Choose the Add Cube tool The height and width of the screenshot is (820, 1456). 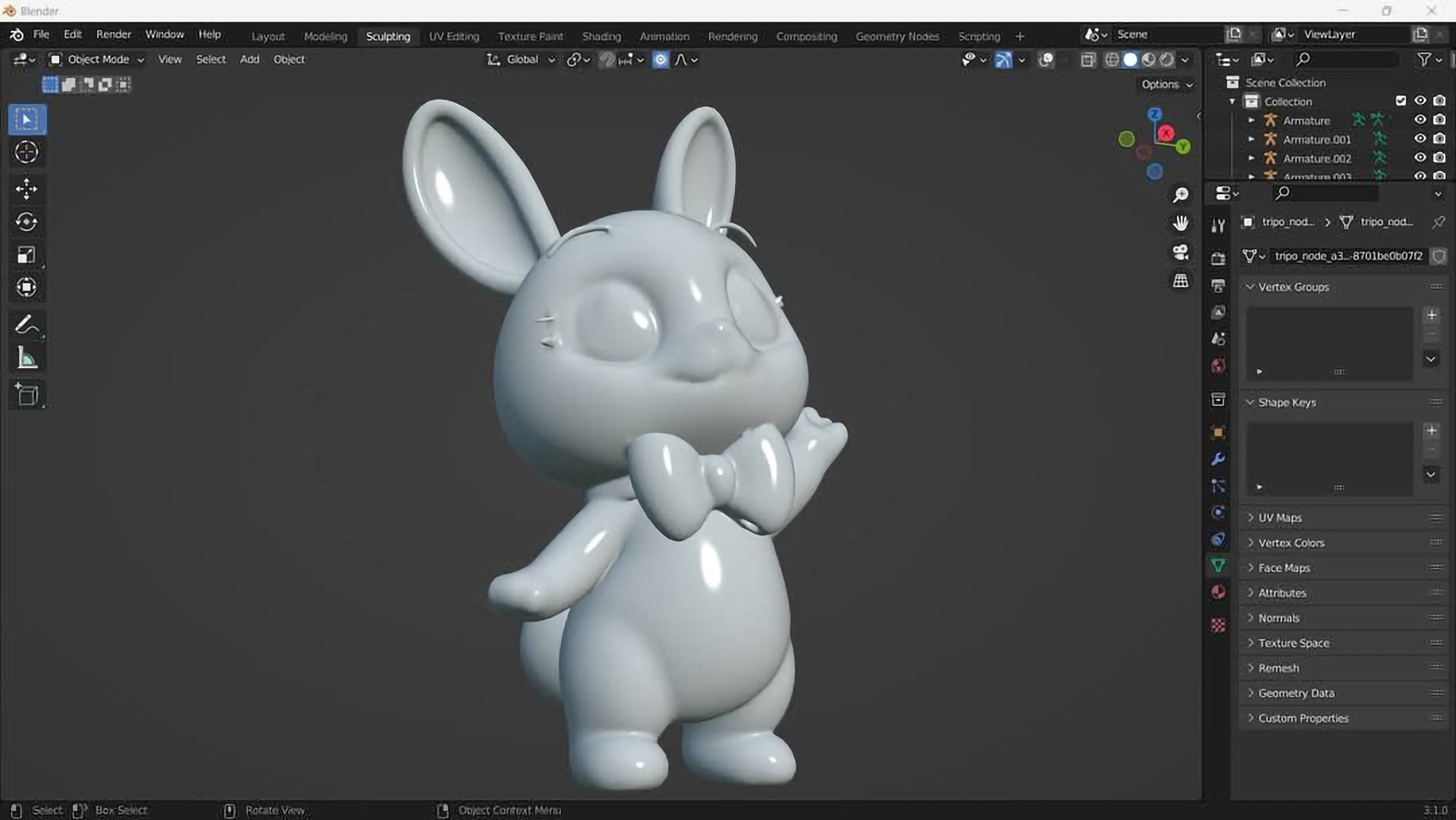pos(27,394)
